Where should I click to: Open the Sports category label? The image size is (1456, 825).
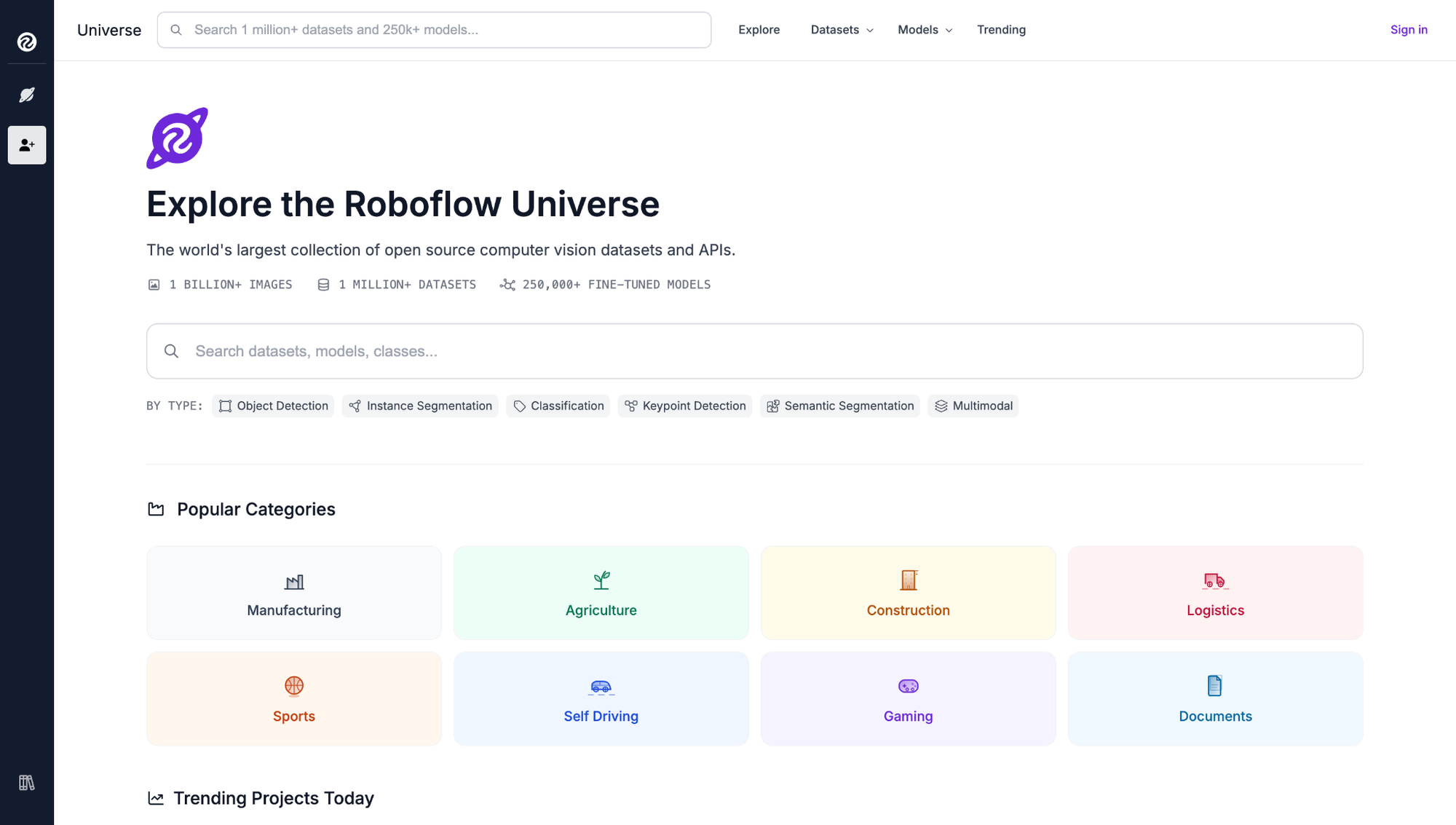294,716
